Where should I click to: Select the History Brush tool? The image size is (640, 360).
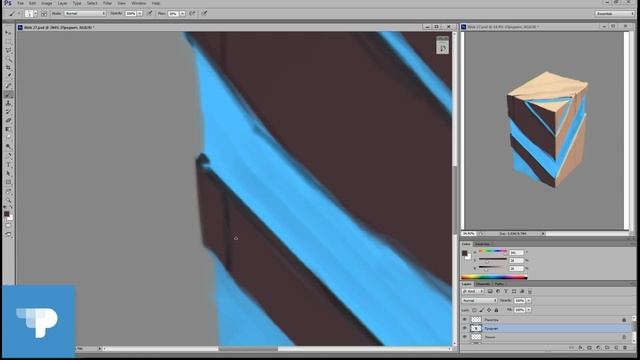click(x=8, y=111)
